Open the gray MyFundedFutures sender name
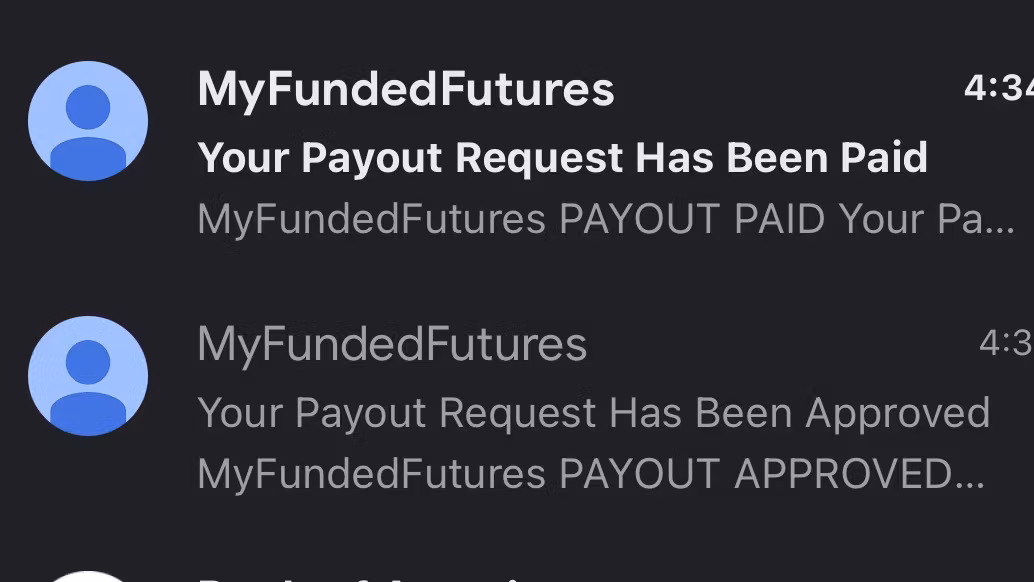The image size is (1034, 582). click(392, 345)
